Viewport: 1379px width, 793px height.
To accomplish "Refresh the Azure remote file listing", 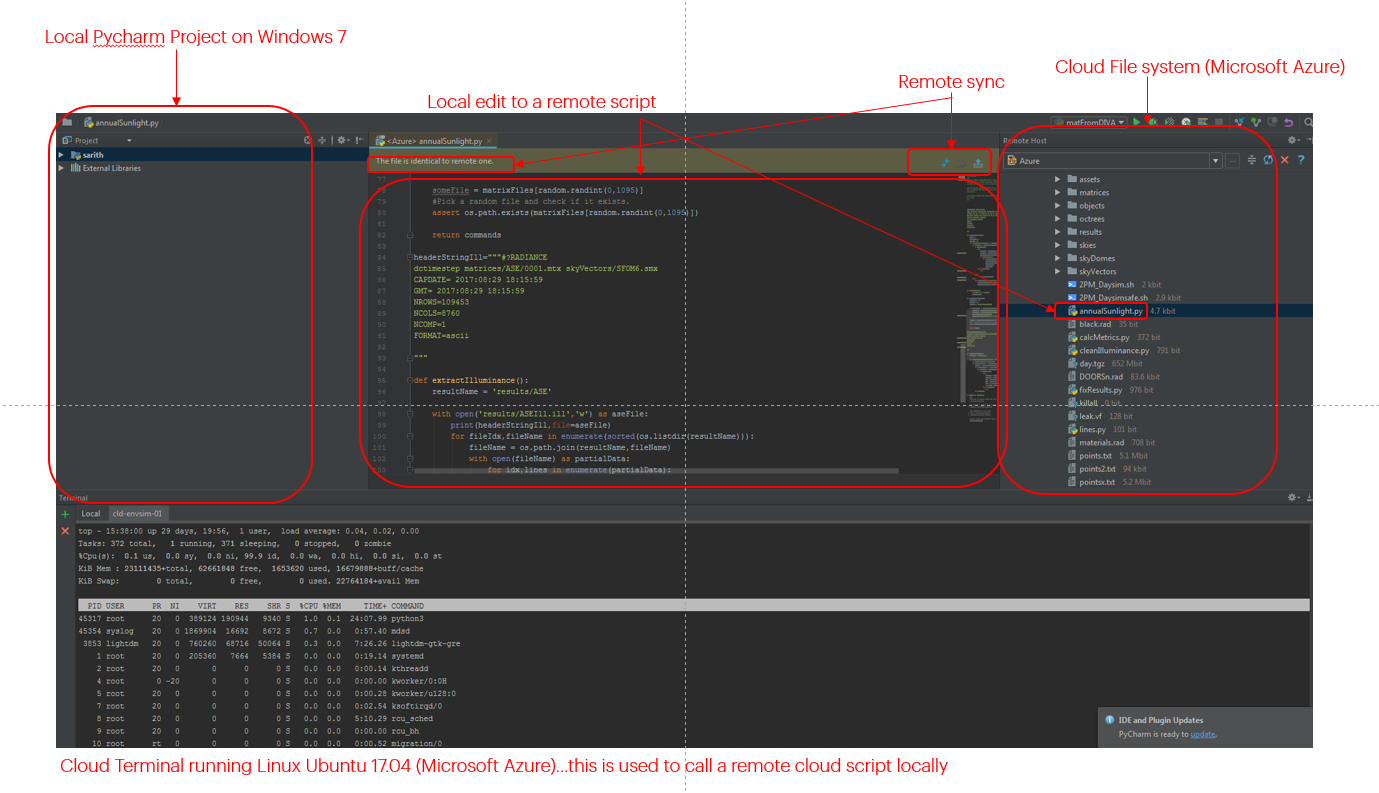I will tap(1268, 159).
